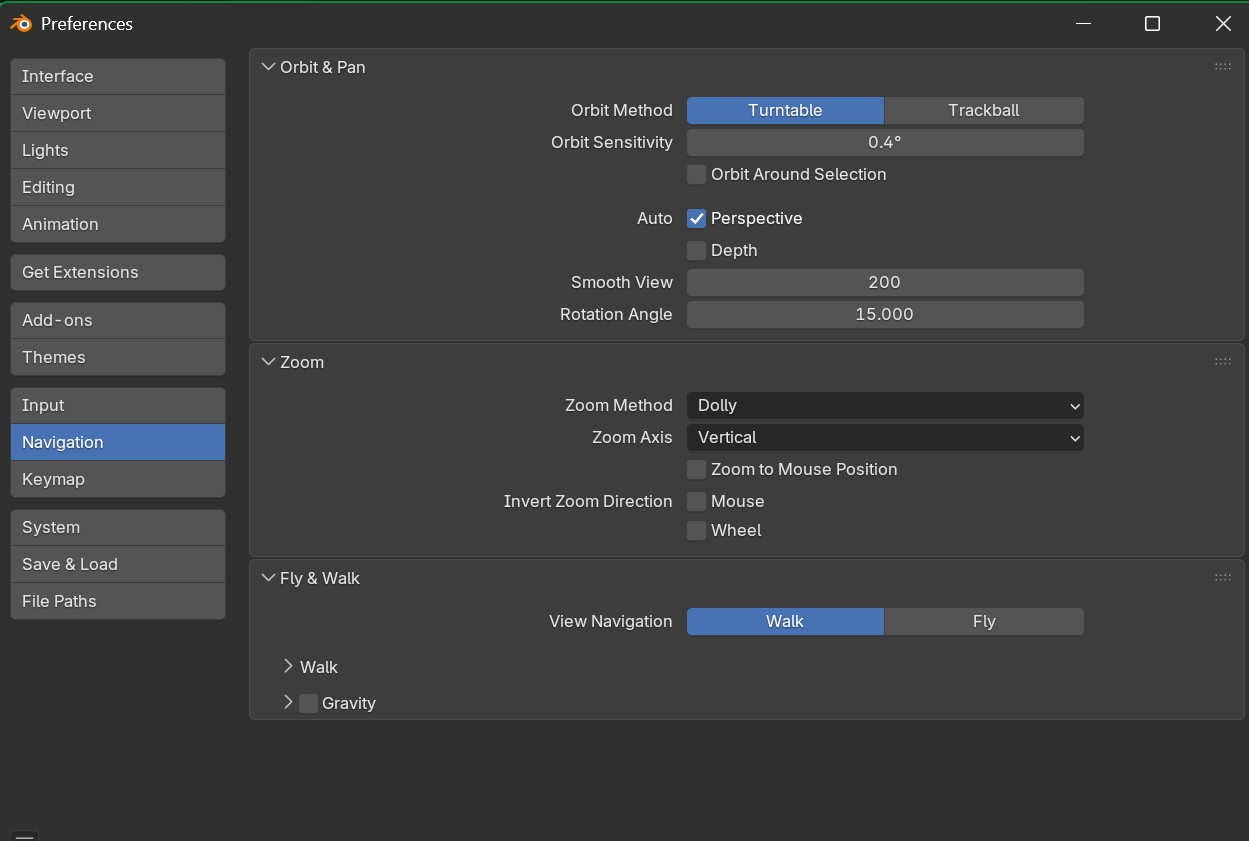Collapse the Orbit & Pan panel
Screen dimensions: 1249x841
point(268,67)
